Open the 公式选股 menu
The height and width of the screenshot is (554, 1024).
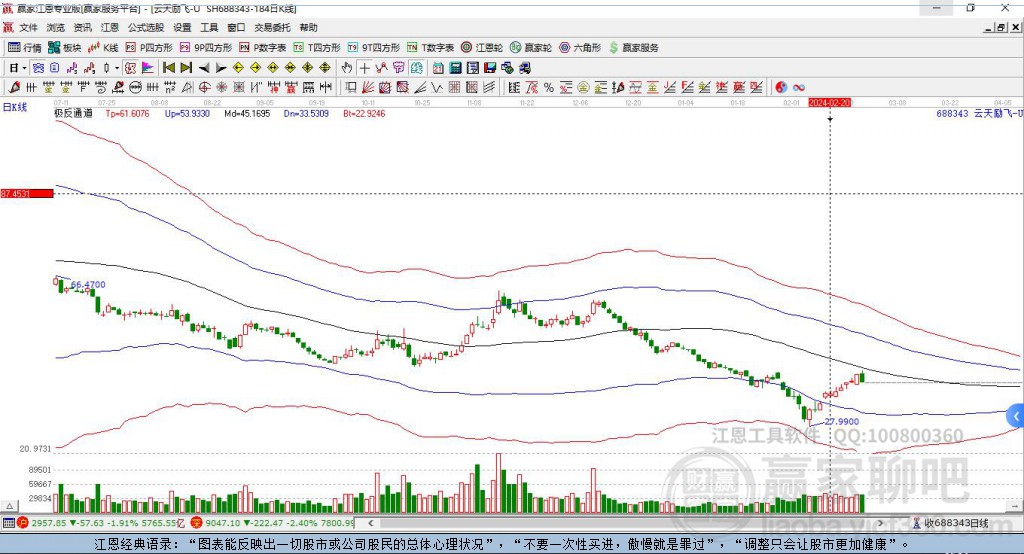(144, 28)
